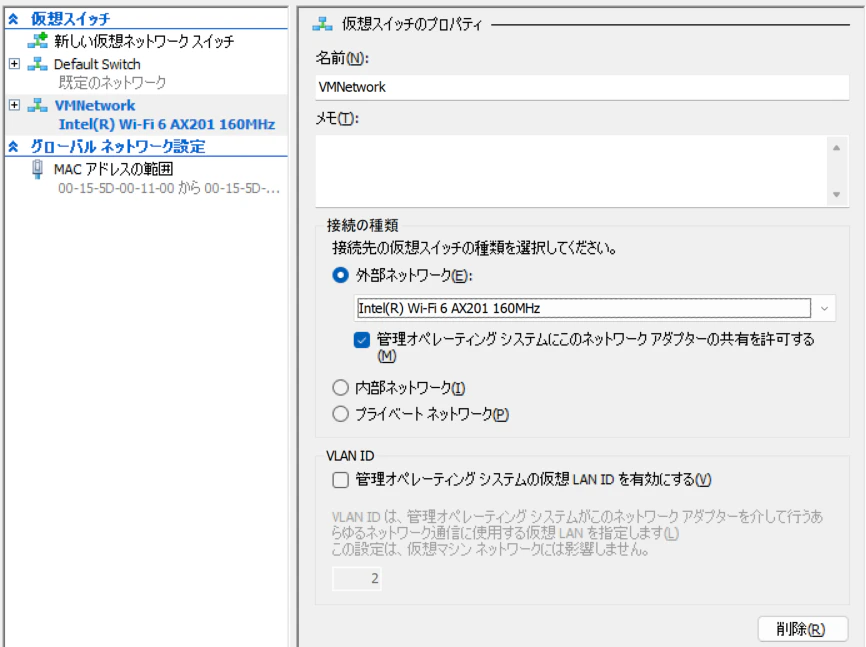Image resolution: width=866 pixels, height=647 pixels.
Task: Click the 仮想スイッチのプロパティ header icon
Action: (x=323, y=24)
